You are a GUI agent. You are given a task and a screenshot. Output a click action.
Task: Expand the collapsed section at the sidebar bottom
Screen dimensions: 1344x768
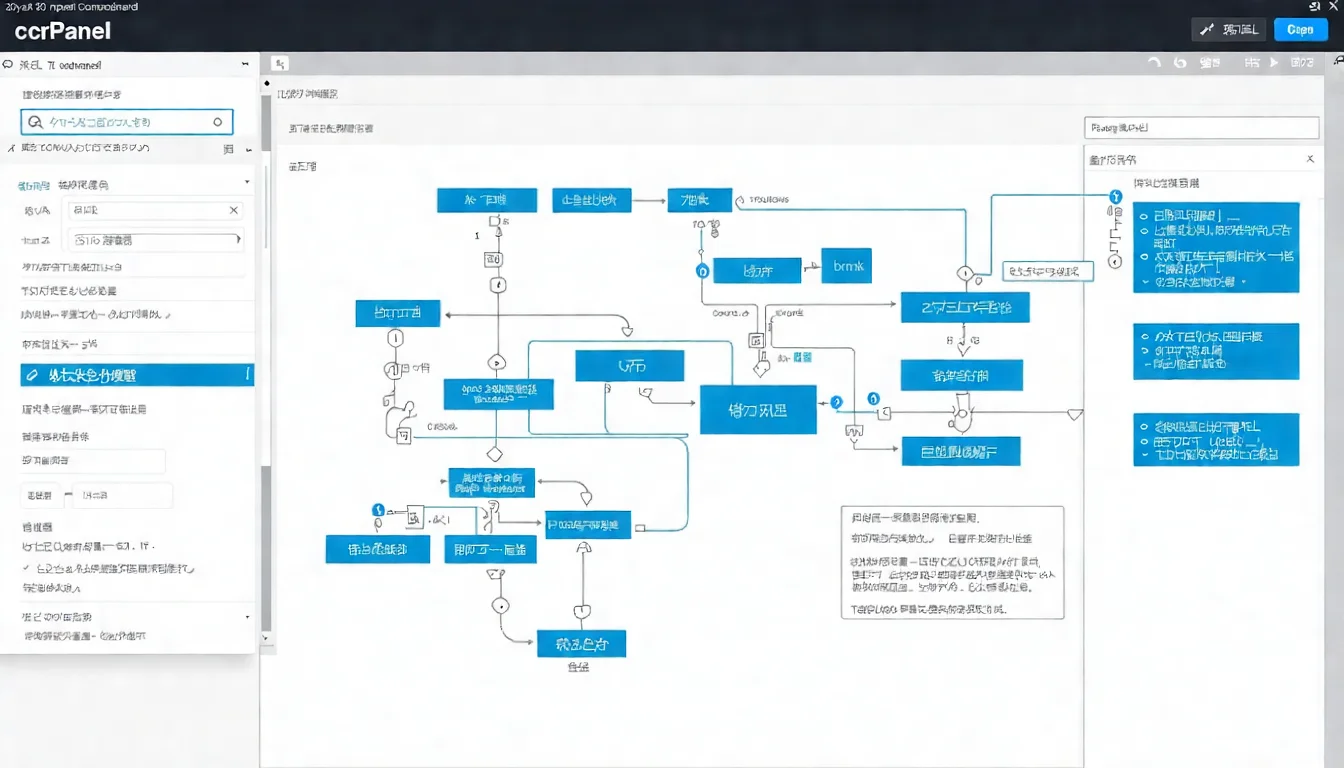pos(248,617)
